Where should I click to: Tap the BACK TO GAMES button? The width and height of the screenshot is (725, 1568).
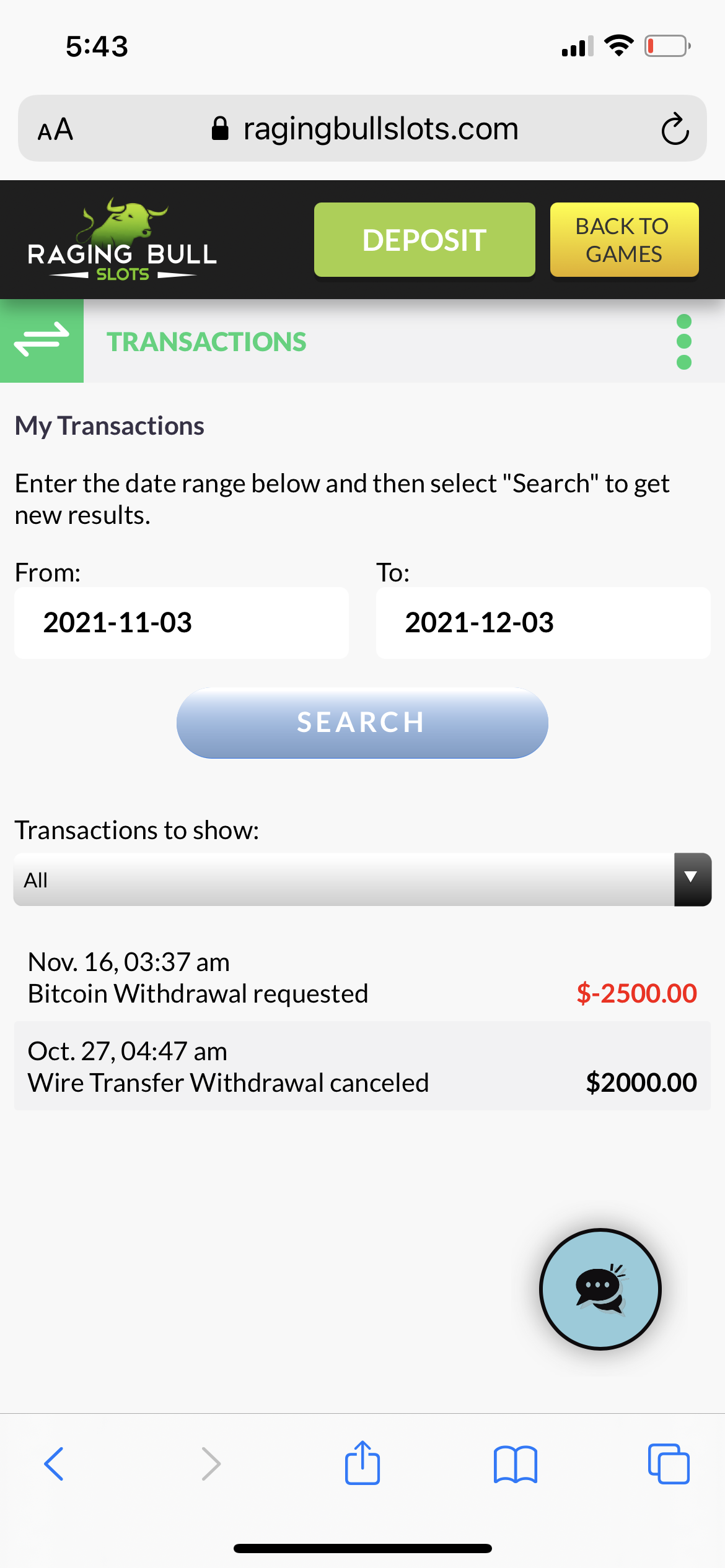point(624,240)
